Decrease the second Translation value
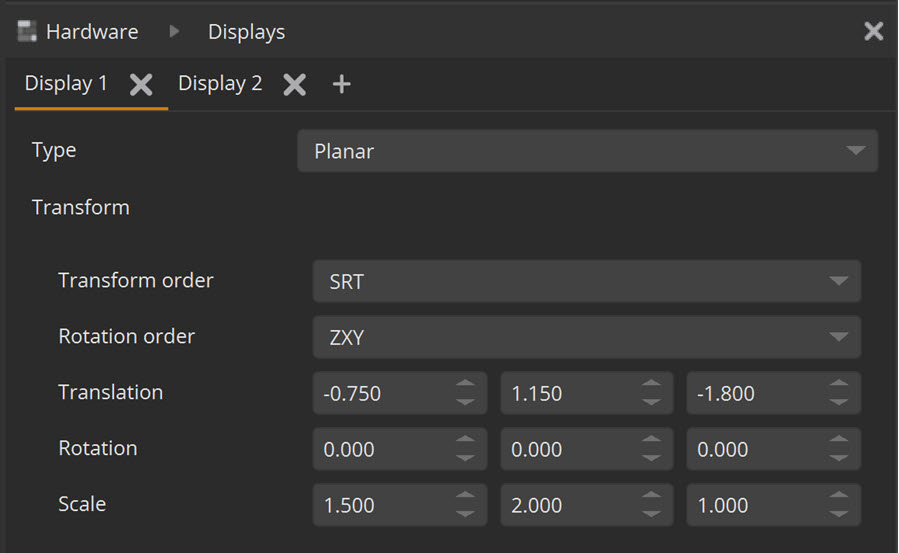The image size is (899, 553). pos(652,402)
